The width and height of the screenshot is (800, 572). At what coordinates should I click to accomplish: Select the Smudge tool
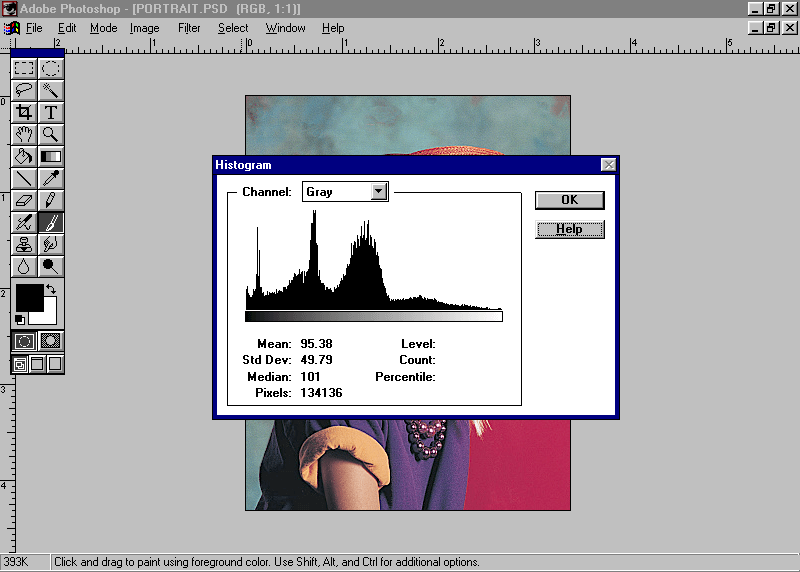[51, 244]
